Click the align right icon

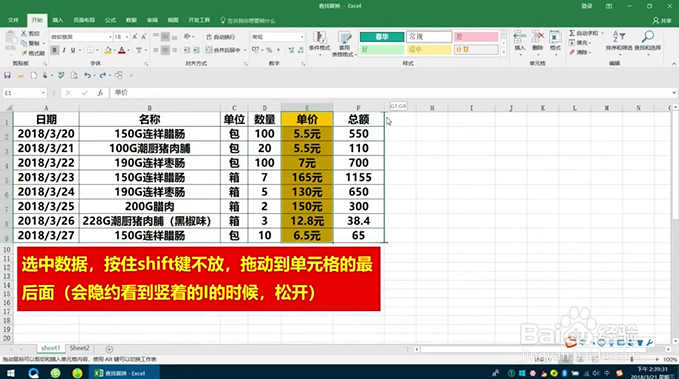(x=175, y=50)
